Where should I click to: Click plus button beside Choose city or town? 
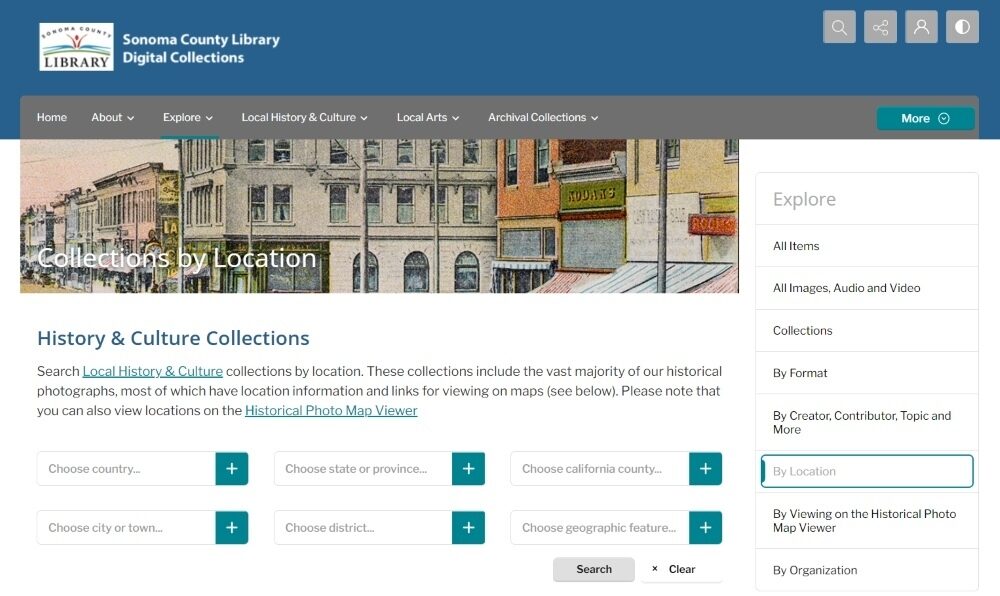[x=231, y=527]
